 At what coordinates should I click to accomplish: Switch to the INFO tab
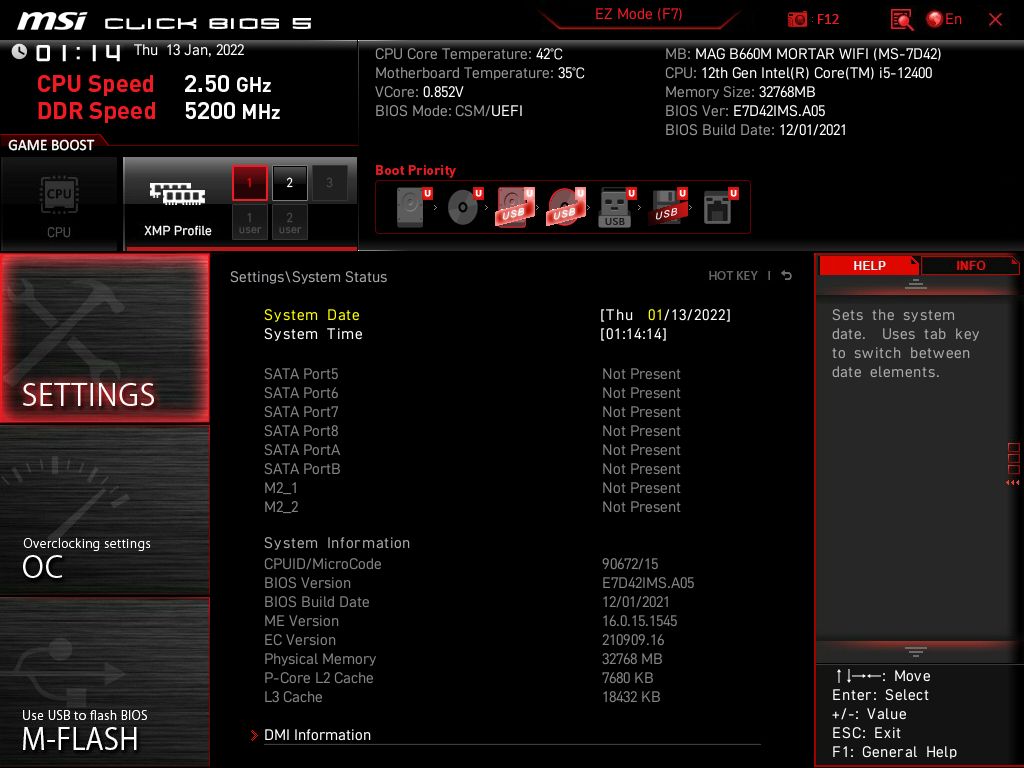(970, 265)
